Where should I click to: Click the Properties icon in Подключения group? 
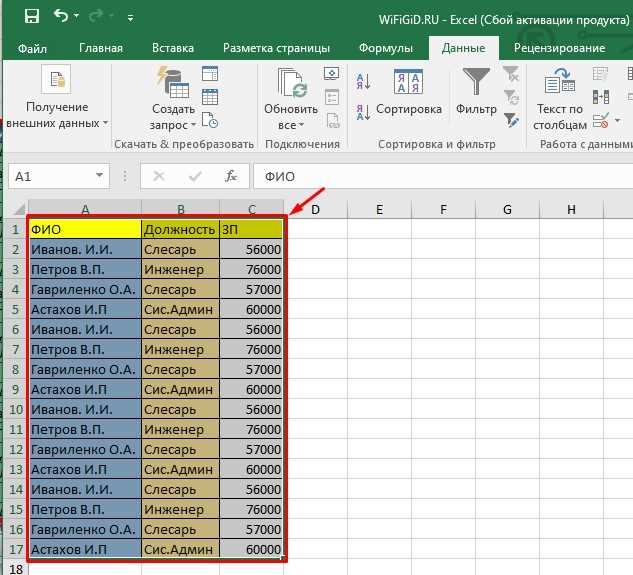(x=332, y=97)
